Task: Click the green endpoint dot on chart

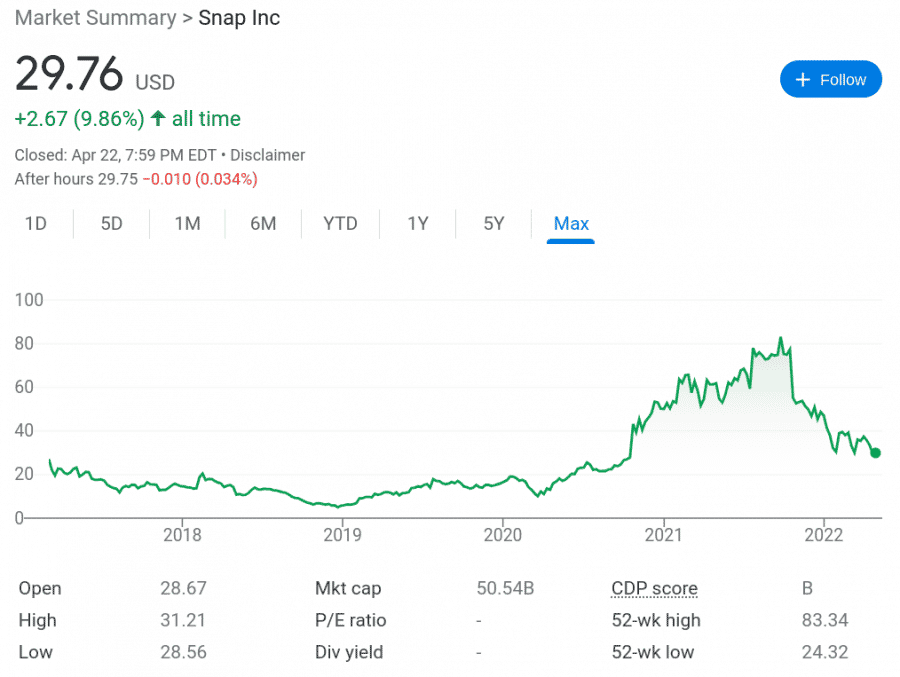Action: (875, 452)
